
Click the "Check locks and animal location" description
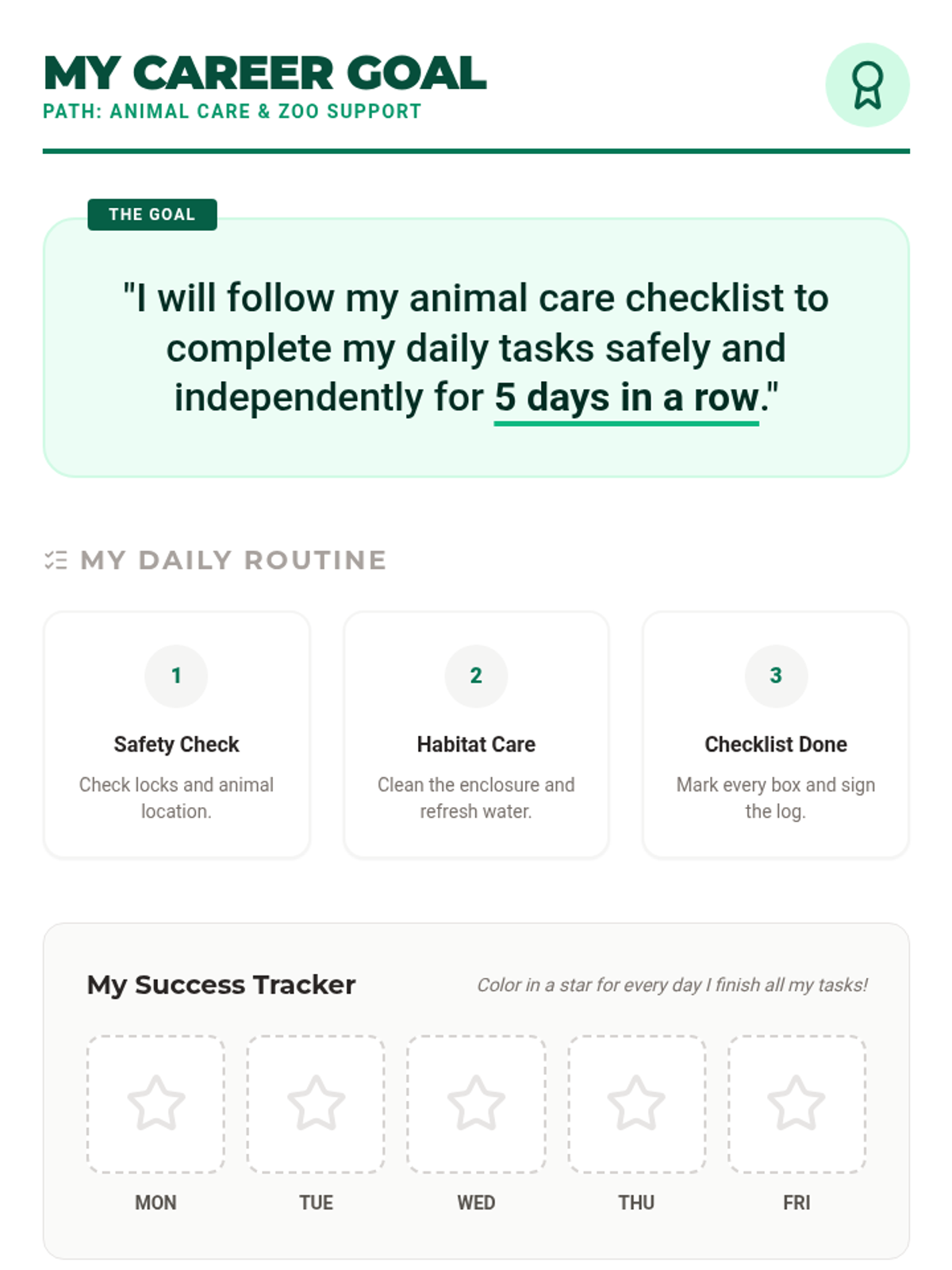(x=176, y=798)
